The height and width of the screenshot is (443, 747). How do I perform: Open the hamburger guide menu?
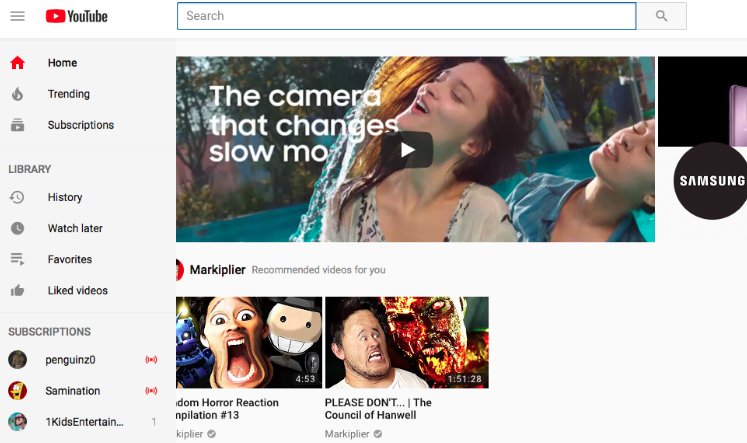pyautogui.click(x=18, y=16)
